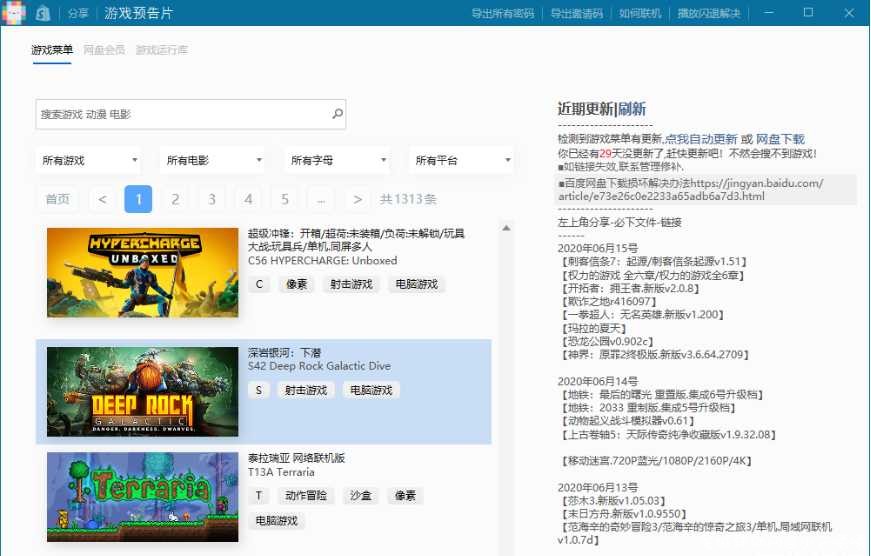Screen dimensions: 871x556
Task: Click T13A Terraria title text
Action: click(x=281, y=472)
